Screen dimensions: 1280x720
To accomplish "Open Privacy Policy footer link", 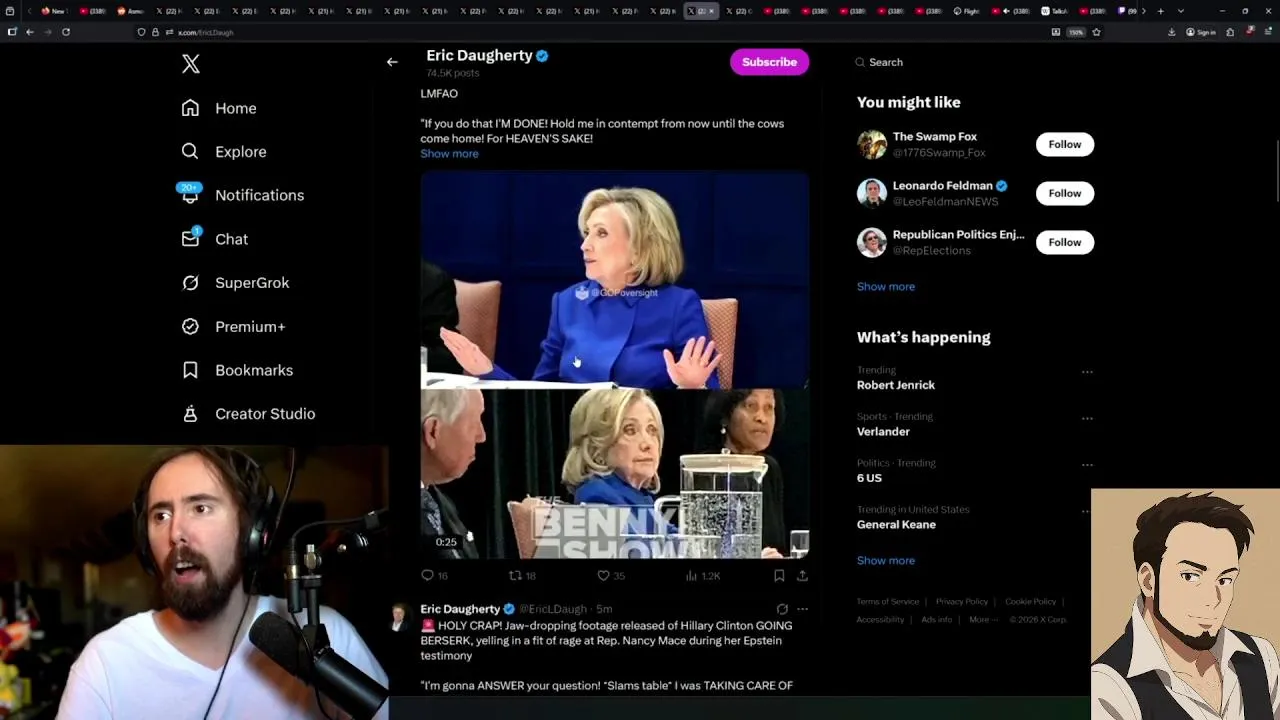I will pos(962,602).
